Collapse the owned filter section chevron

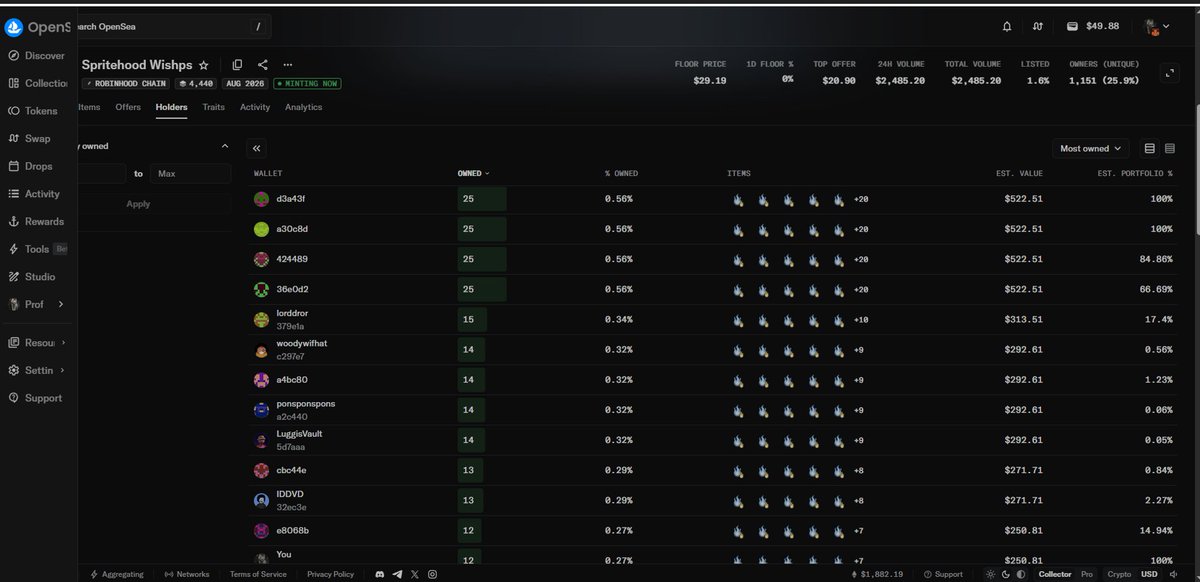224,146
